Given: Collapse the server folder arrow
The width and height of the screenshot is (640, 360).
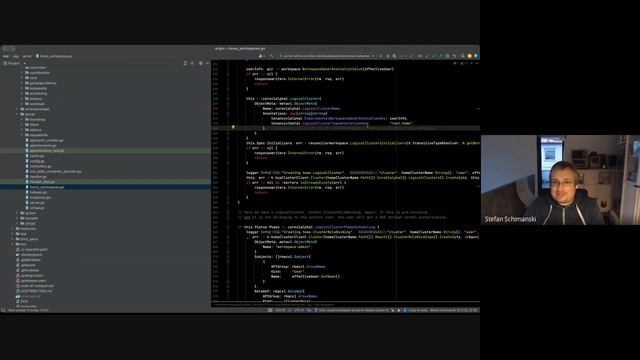Looking at the screenshot, I should 18,114.
